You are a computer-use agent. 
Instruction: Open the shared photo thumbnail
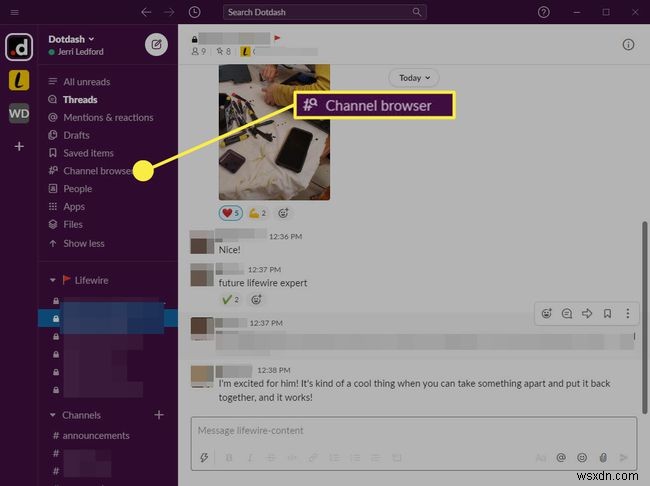(274, 132)
